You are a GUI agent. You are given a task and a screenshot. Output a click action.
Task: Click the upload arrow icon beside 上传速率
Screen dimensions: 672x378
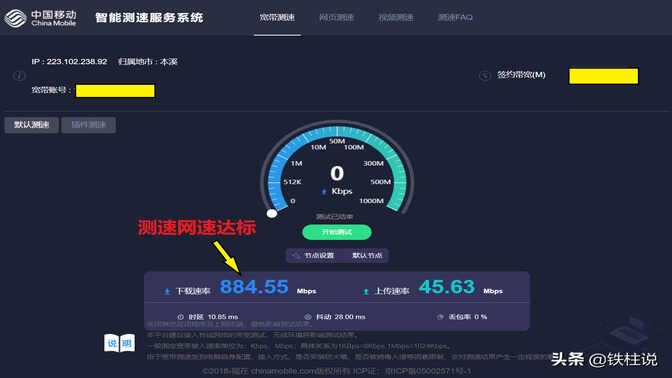[x=366, y=291]
